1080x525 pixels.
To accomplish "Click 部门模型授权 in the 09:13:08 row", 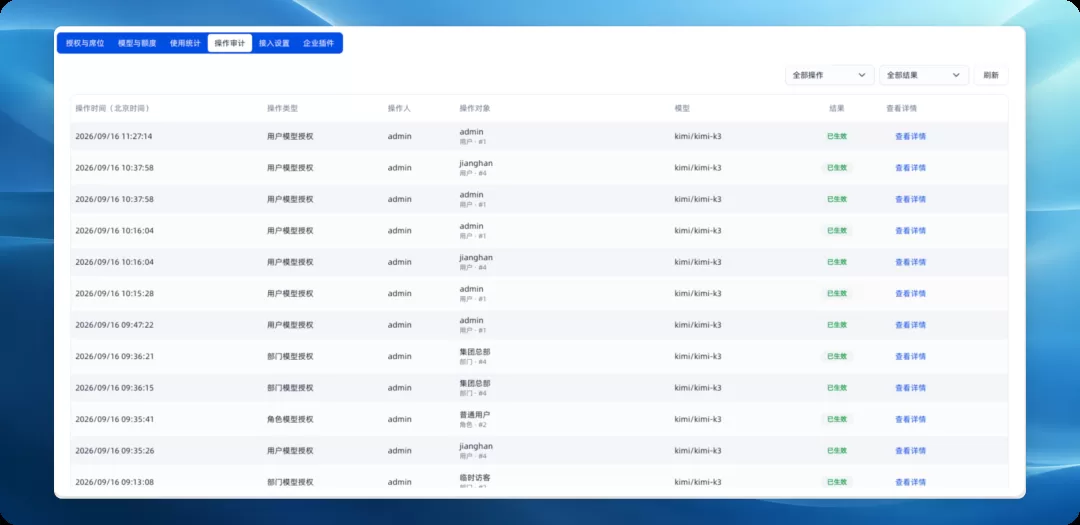I will pos(290,482).
